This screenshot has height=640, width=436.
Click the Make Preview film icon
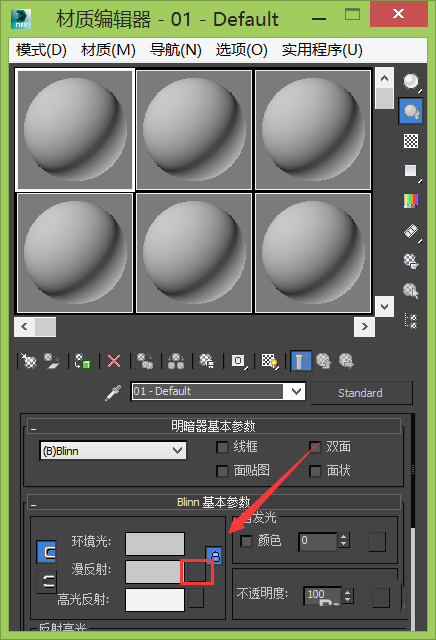point(412,231)
